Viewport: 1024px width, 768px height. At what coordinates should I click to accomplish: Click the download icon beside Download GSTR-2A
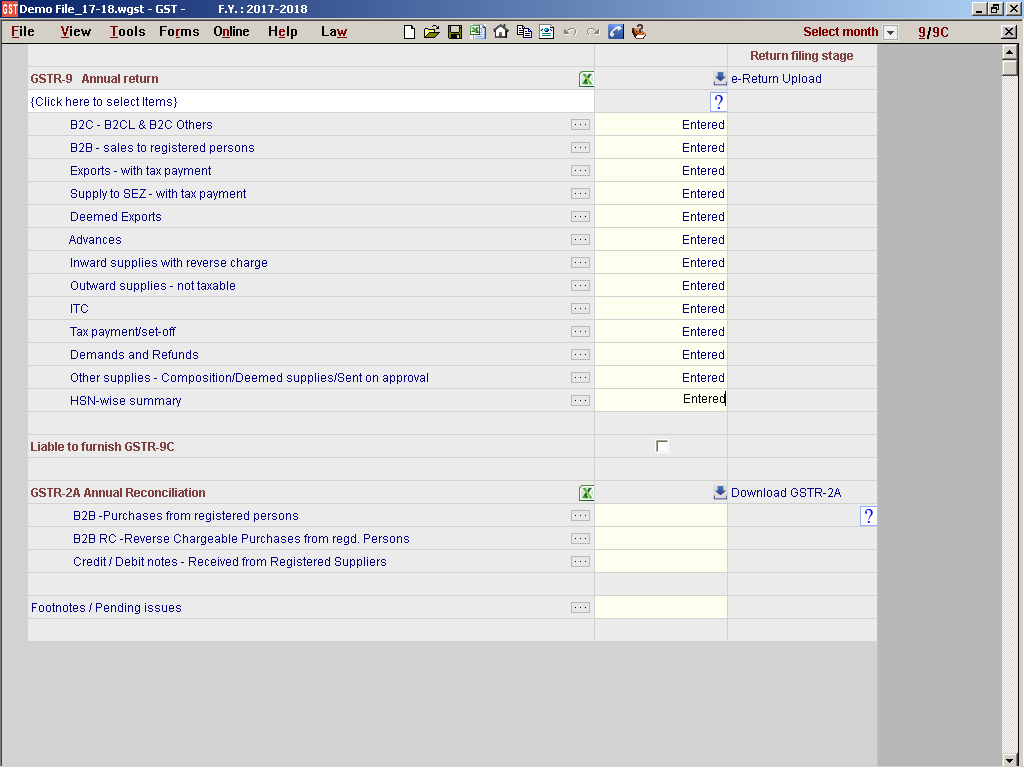(x=719, y=493)
